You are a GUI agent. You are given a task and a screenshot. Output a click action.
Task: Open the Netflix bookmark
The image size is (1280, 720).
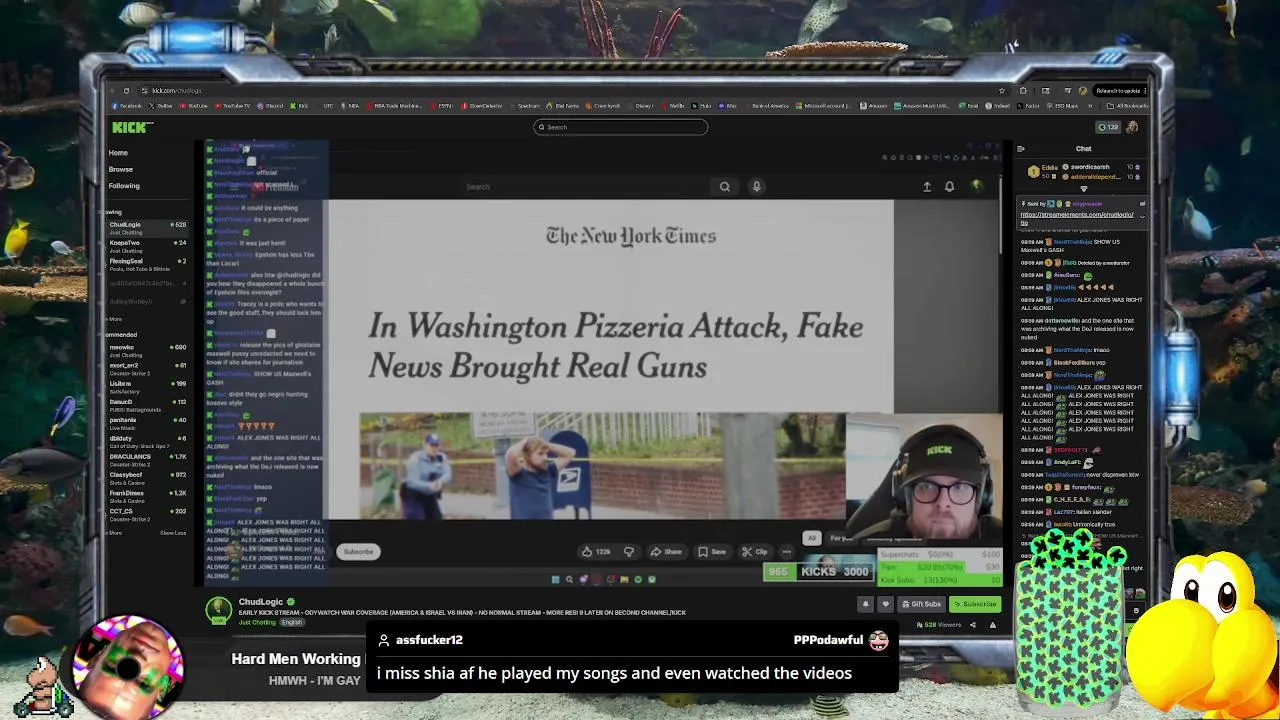tap(673, 106)
